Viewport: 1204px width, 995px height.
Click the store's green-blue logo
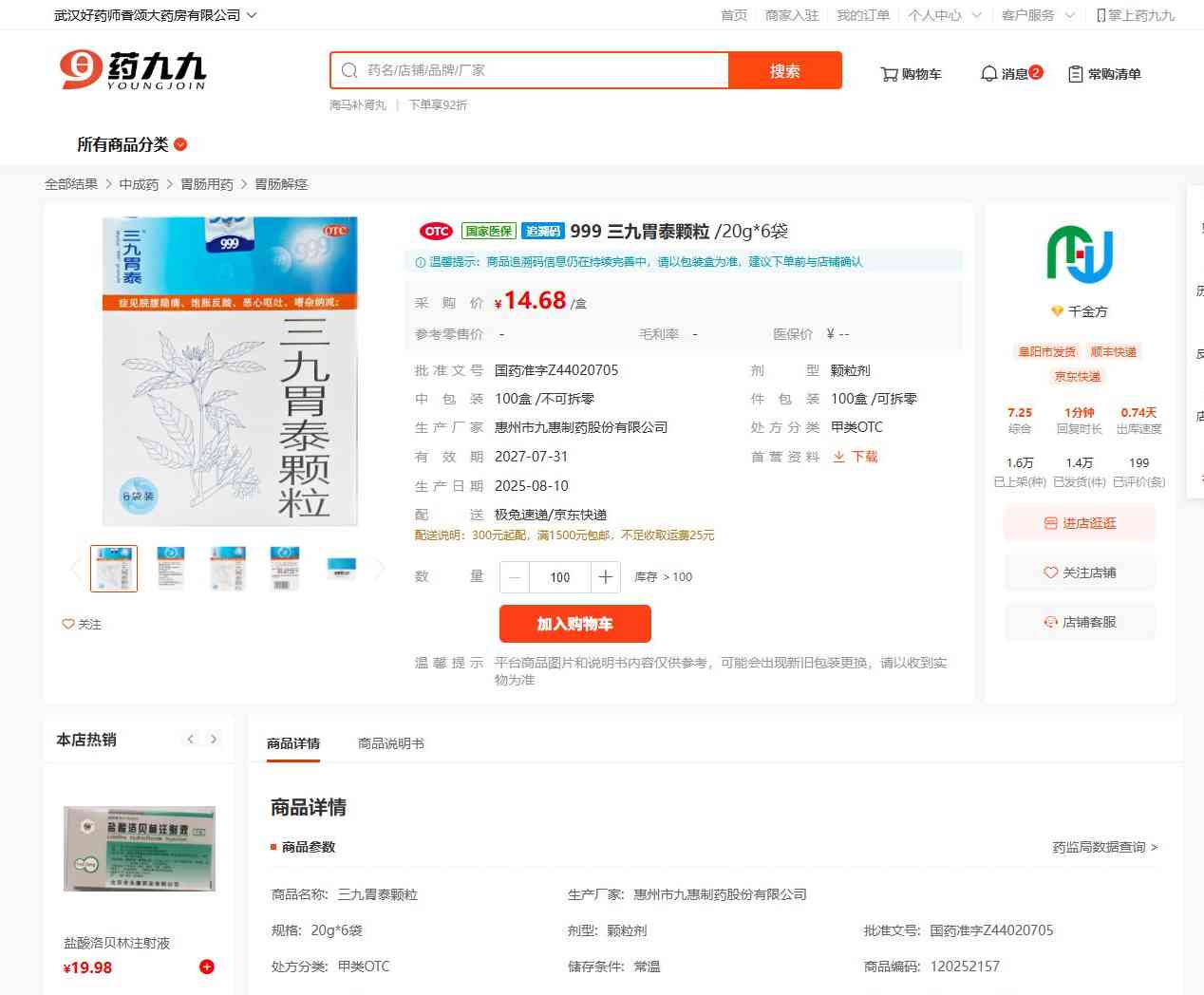[1080, 254]
